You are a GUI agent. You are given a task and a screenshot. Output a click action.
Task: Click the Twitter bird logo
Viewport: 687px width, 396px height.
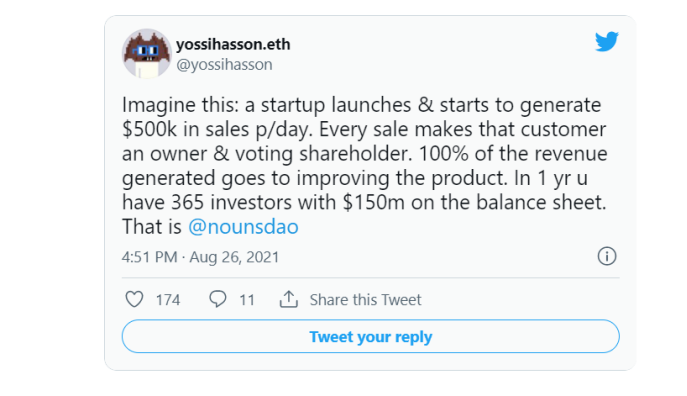pos(607,41)
